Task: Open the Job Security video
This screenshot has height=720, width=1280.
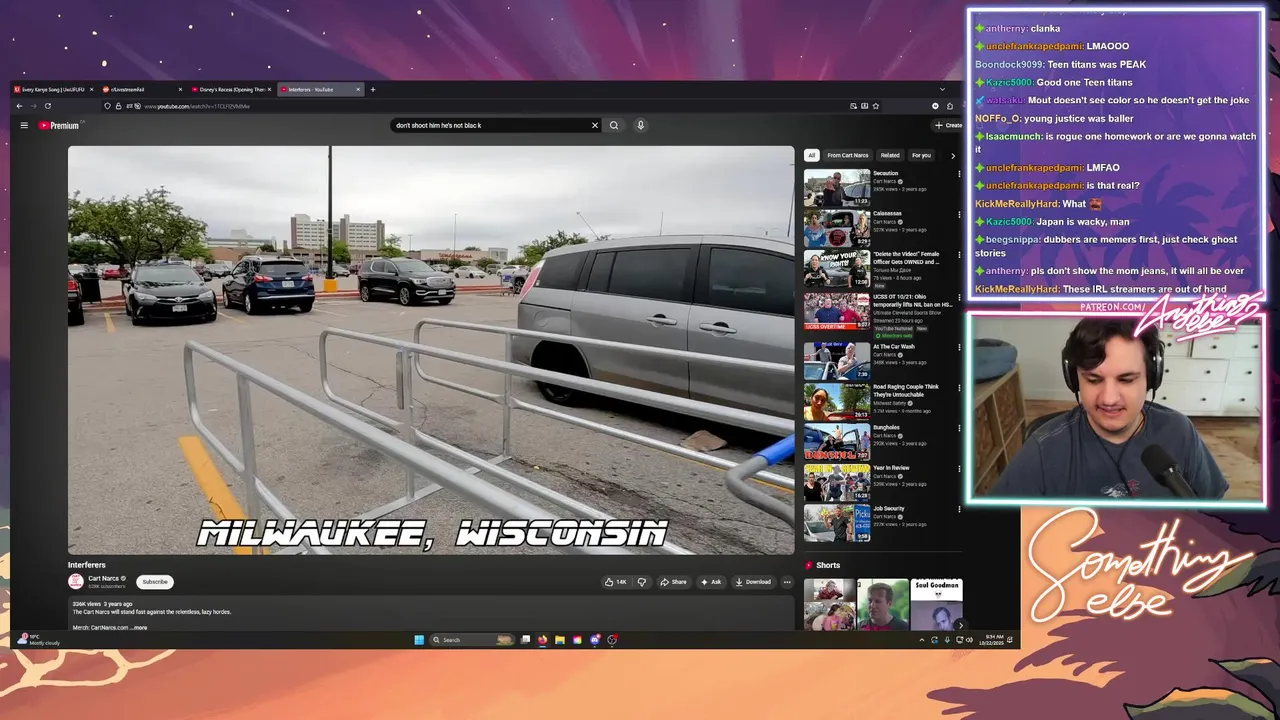Action: click(x=837, y=524)
